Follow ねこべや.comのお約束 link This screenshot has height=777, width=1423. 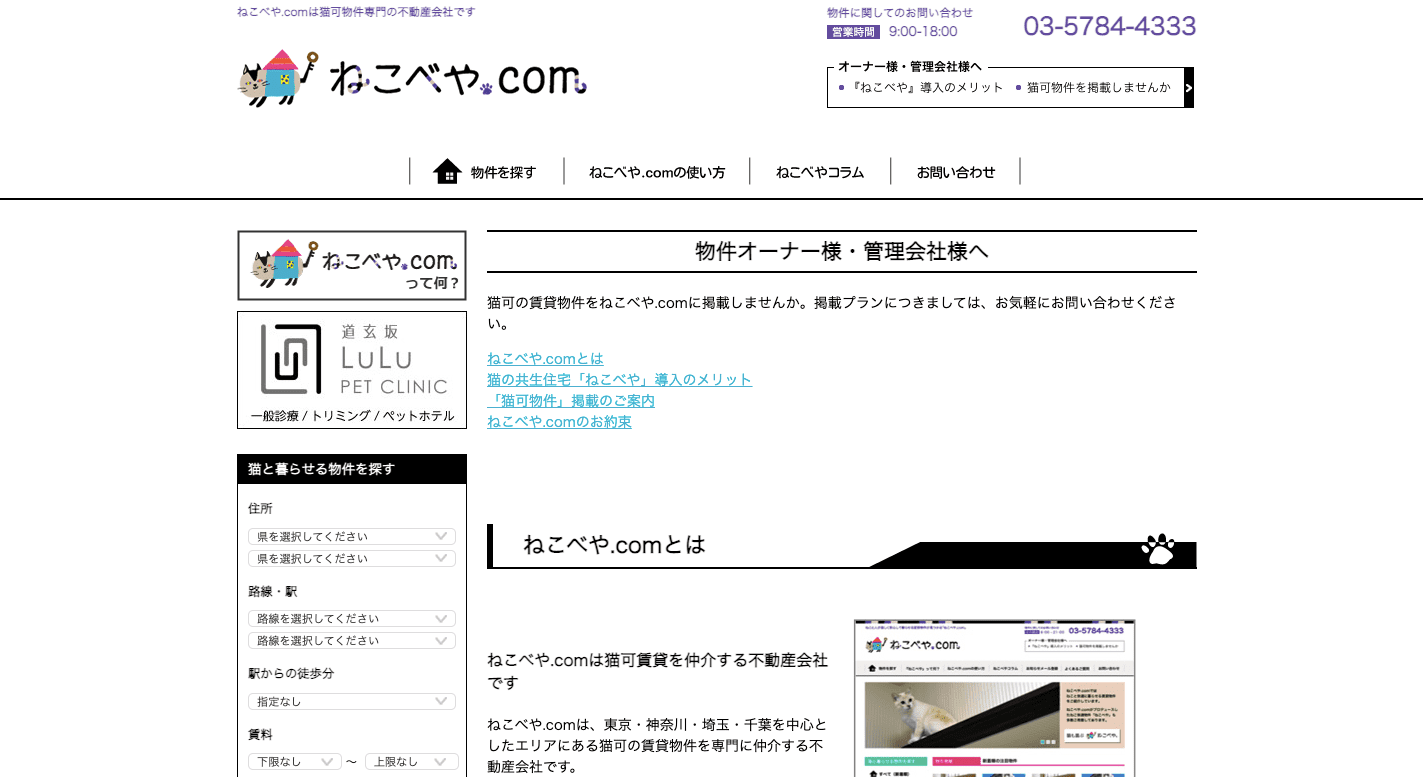tap(559, 422)
